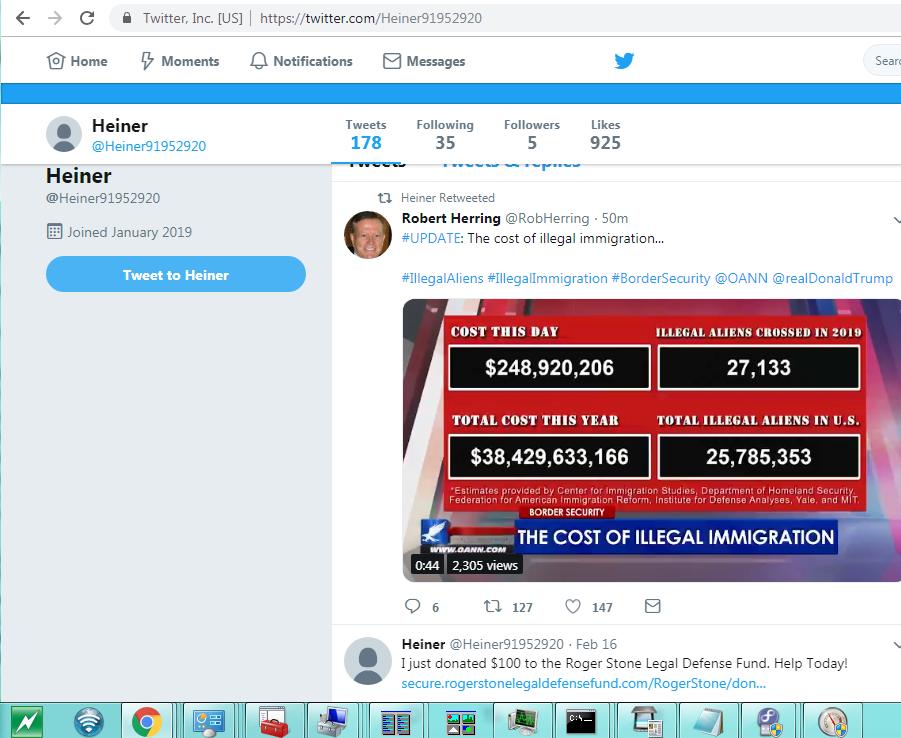Reply to Robert Herring's tweet
Image resolution: width=901 pixels, height=738 pixels.
[x=412, y=606]
